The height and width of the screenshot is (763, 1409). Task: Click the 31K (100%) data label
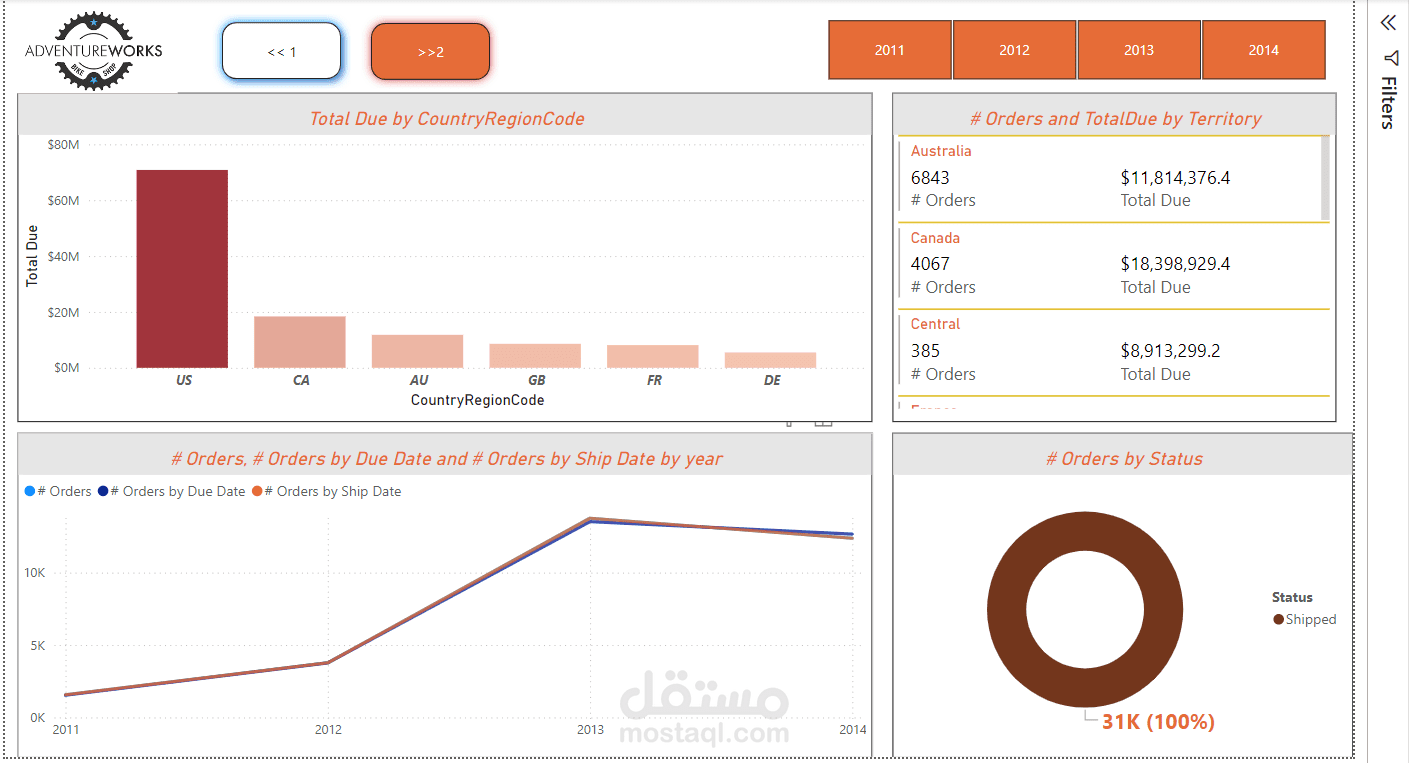click(1158, 722)
